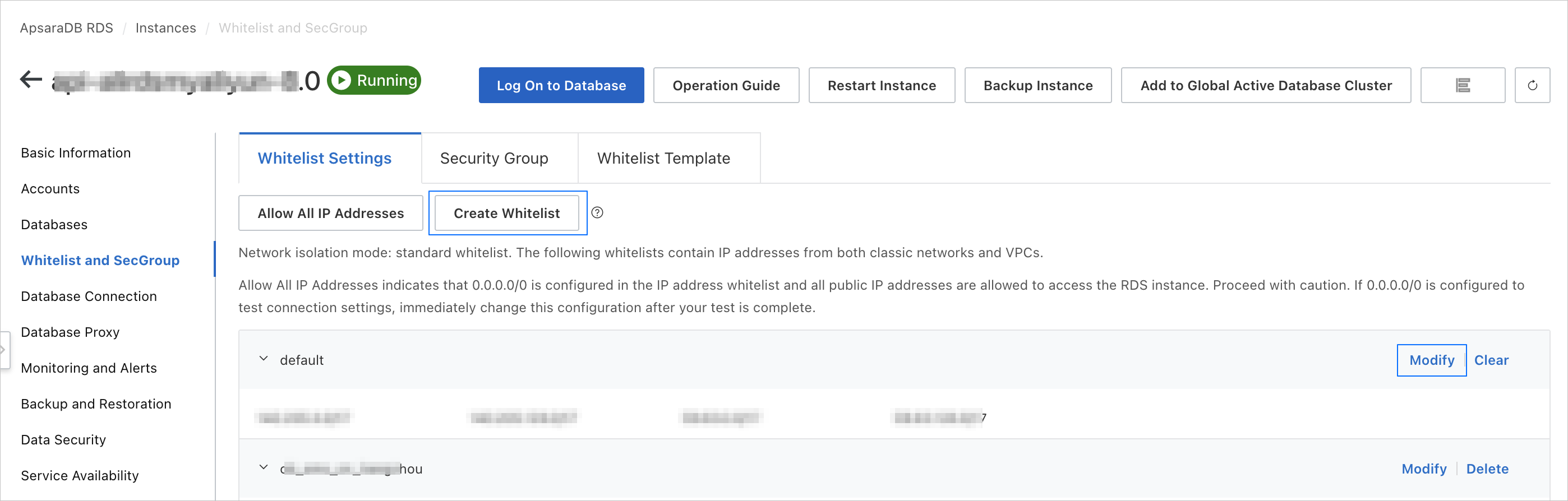Screen dimensions: 1568x501
Task: Switch to the Security Group tab
Action: (493, 158)
